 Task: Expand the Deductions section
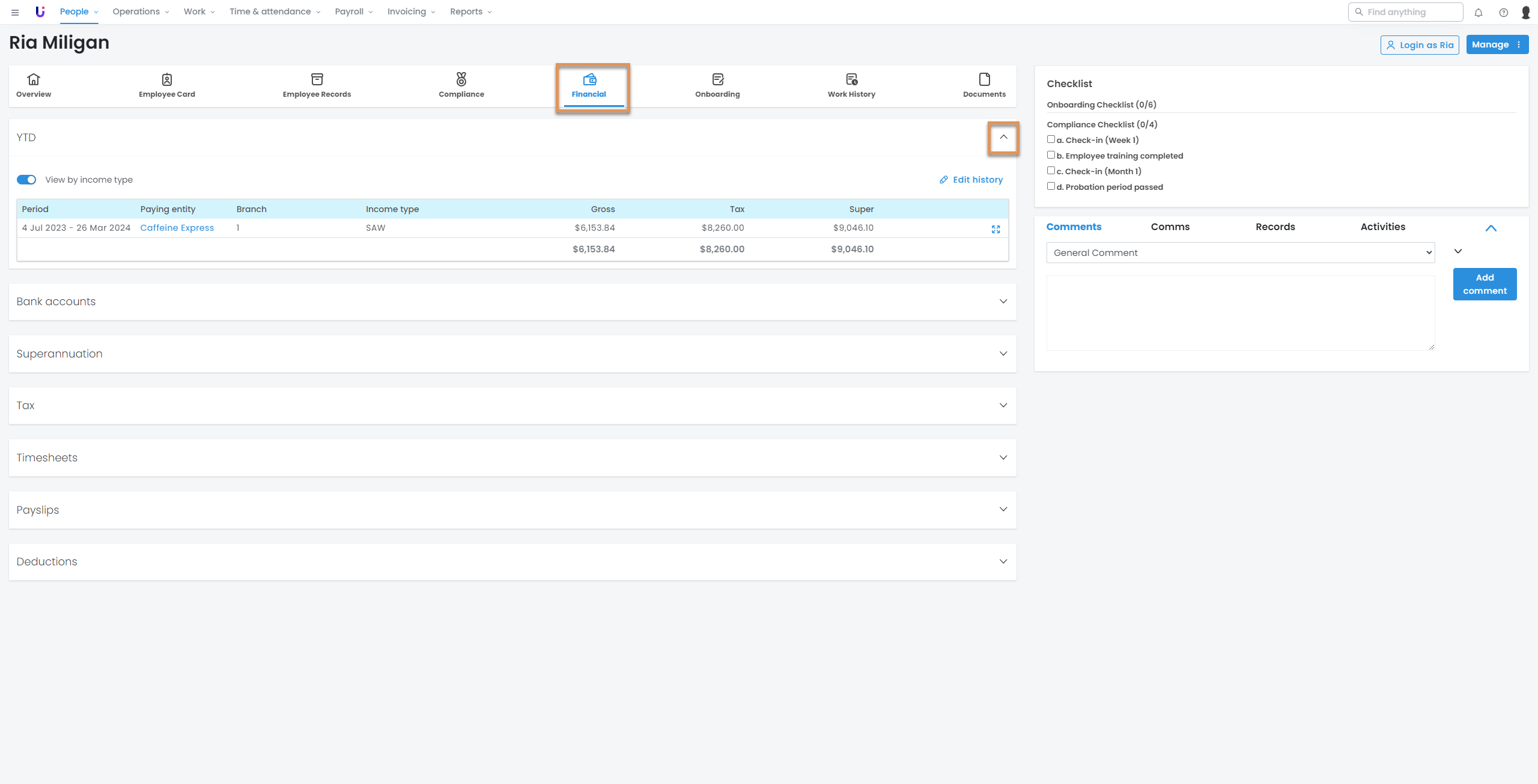pyautogui.click(x=1003, y=562)
